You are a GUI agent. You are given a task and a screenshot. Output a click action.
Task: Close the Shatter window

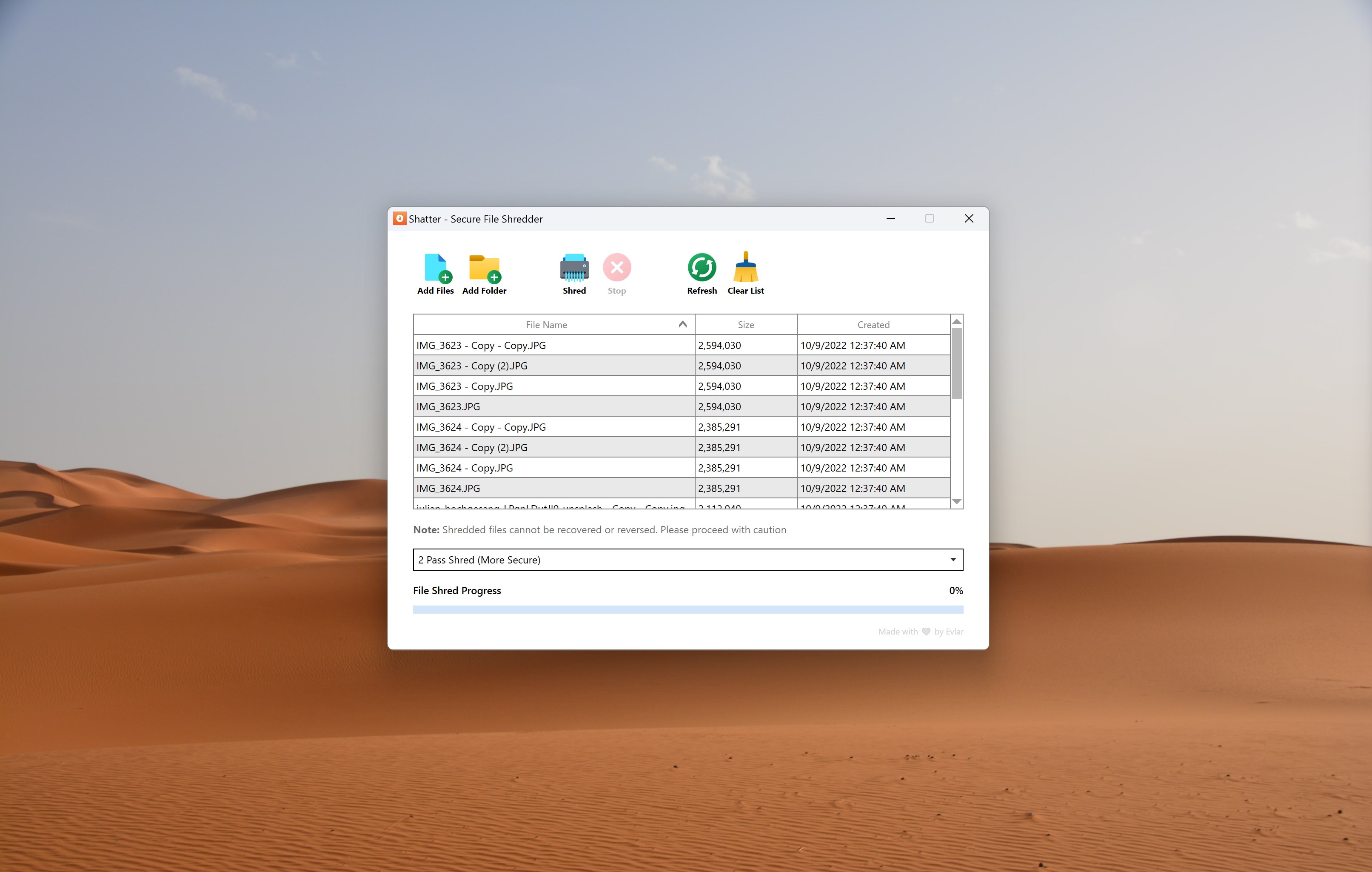pos(969,219)
